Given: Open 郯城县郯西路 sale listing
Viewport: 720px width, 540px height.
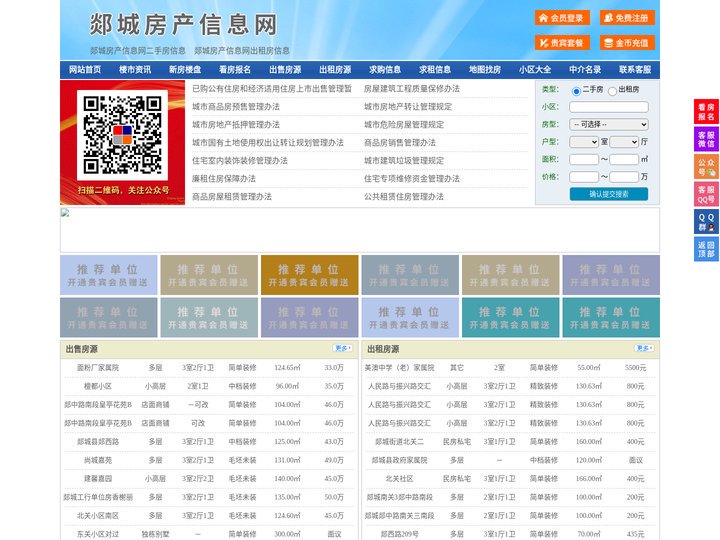Looking at the screenshot, I should pos(98,442).
